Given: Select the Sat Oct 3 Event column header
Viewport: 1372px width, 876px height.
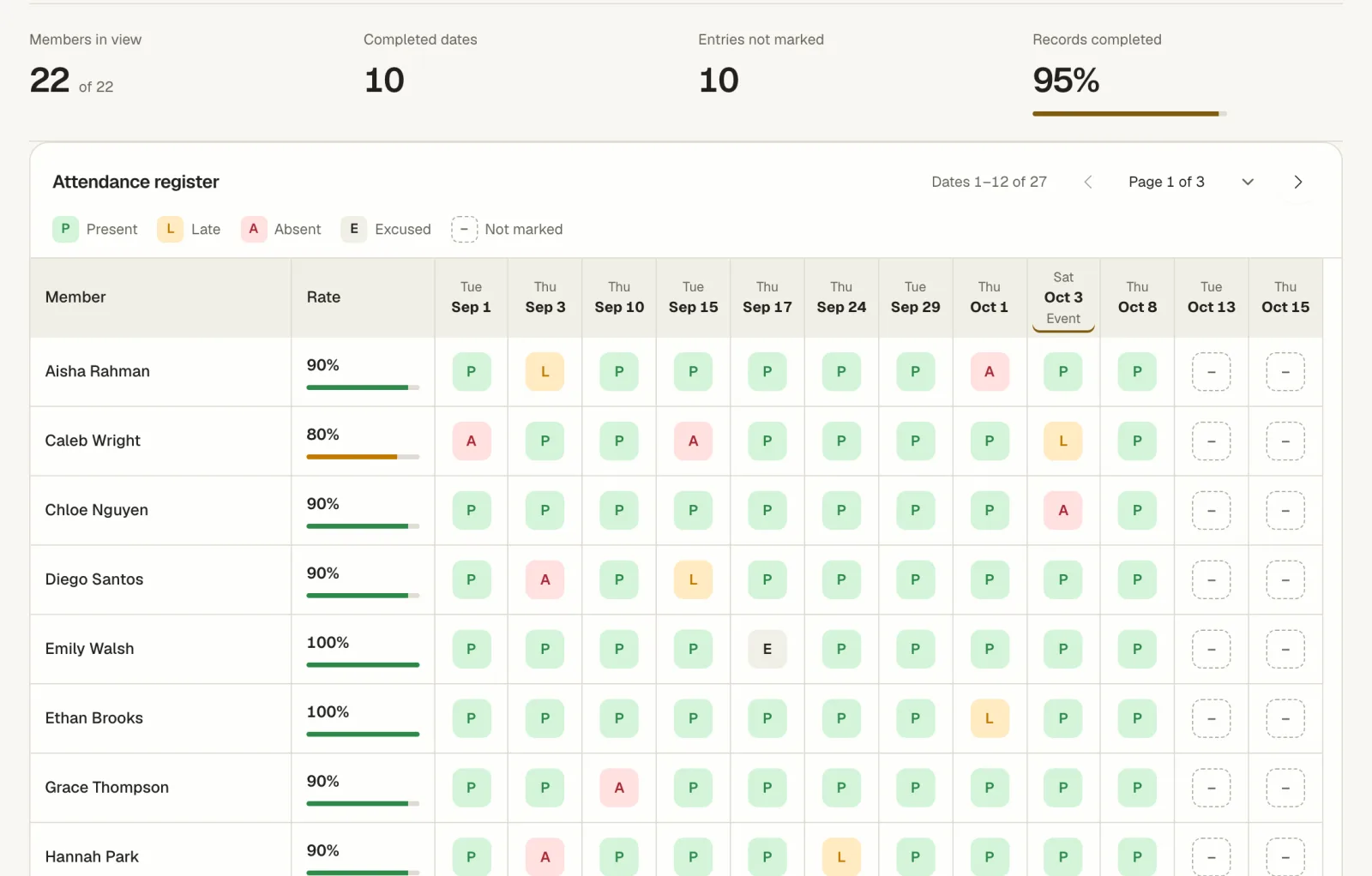Looking at the screenshot, I should pos(1063,297).
